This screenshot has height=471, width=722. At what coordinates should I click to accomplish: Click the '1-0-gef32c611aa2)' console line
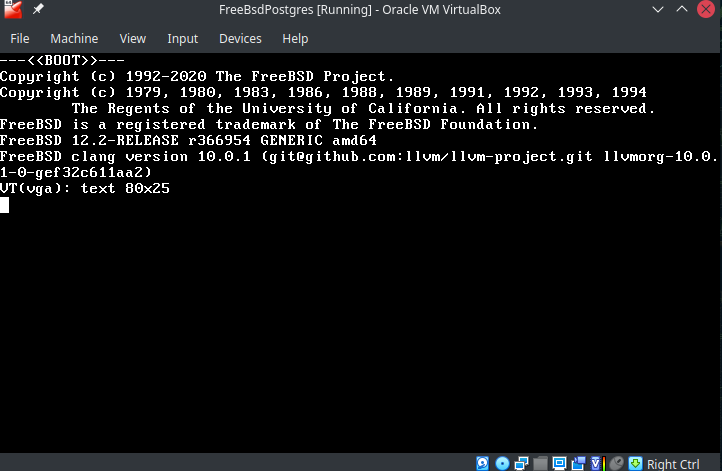(x=76, y=172)
